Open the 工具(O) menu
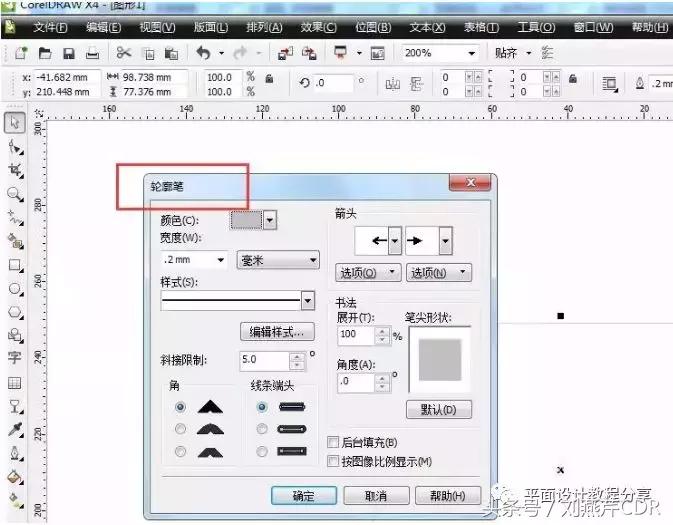The image size is (673, 525). tap(536, 27)
